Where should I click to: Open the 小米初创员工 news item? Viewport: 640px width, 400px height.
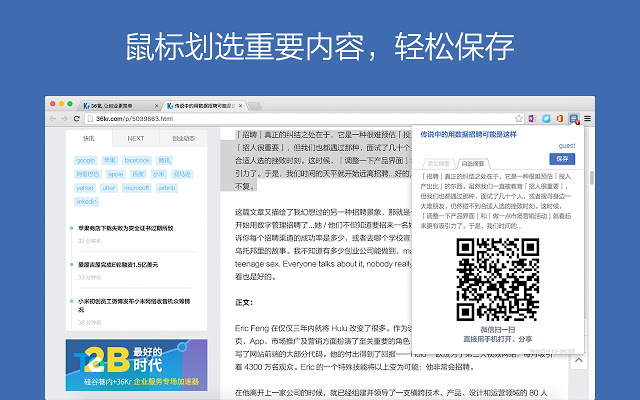pos(134,305)
